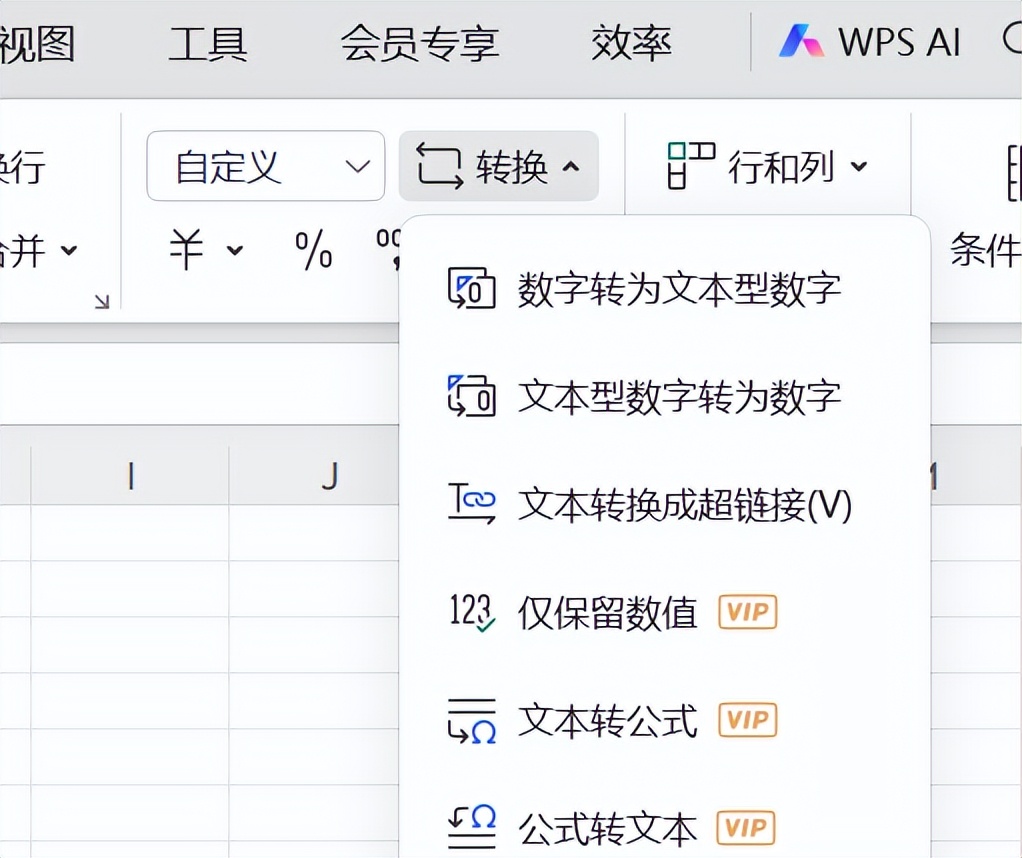Select column I header
This screenshot has height=858, width=1022.
(x=130, y=476)
